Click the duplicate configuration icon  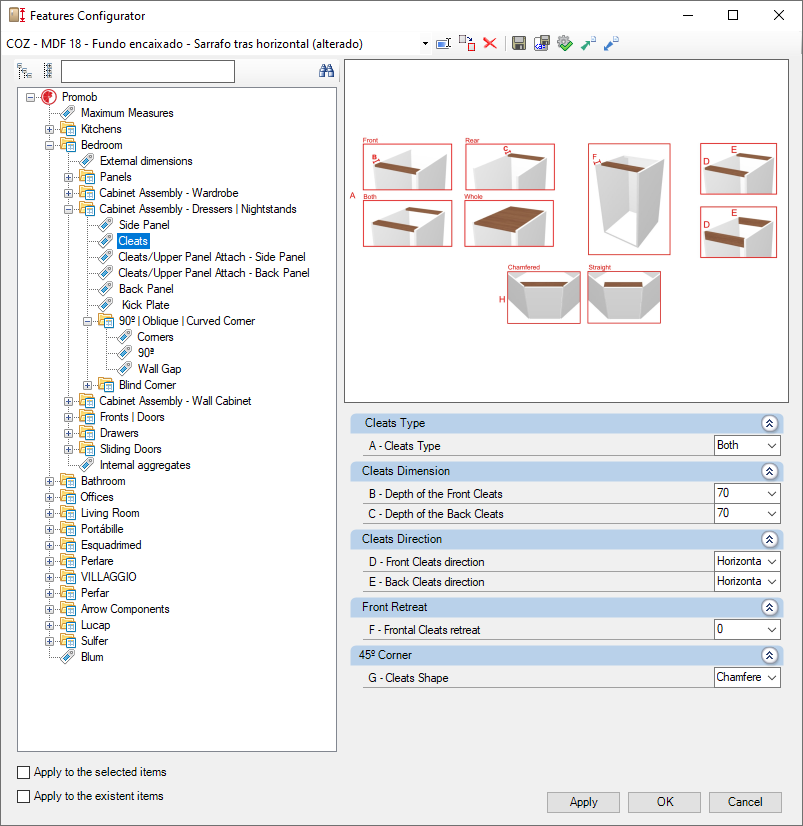click(x=467, y=43)
